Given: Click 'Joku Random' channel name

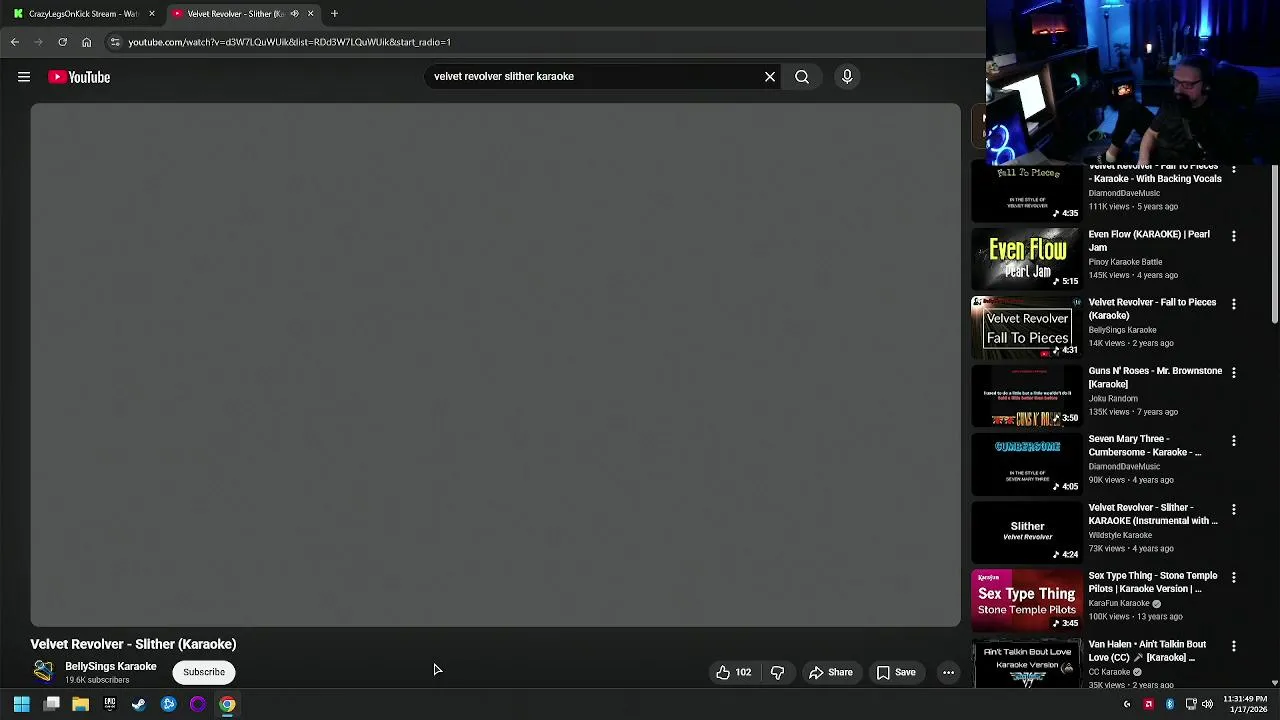Looking at the screenshot, I should click(1113, 398).
